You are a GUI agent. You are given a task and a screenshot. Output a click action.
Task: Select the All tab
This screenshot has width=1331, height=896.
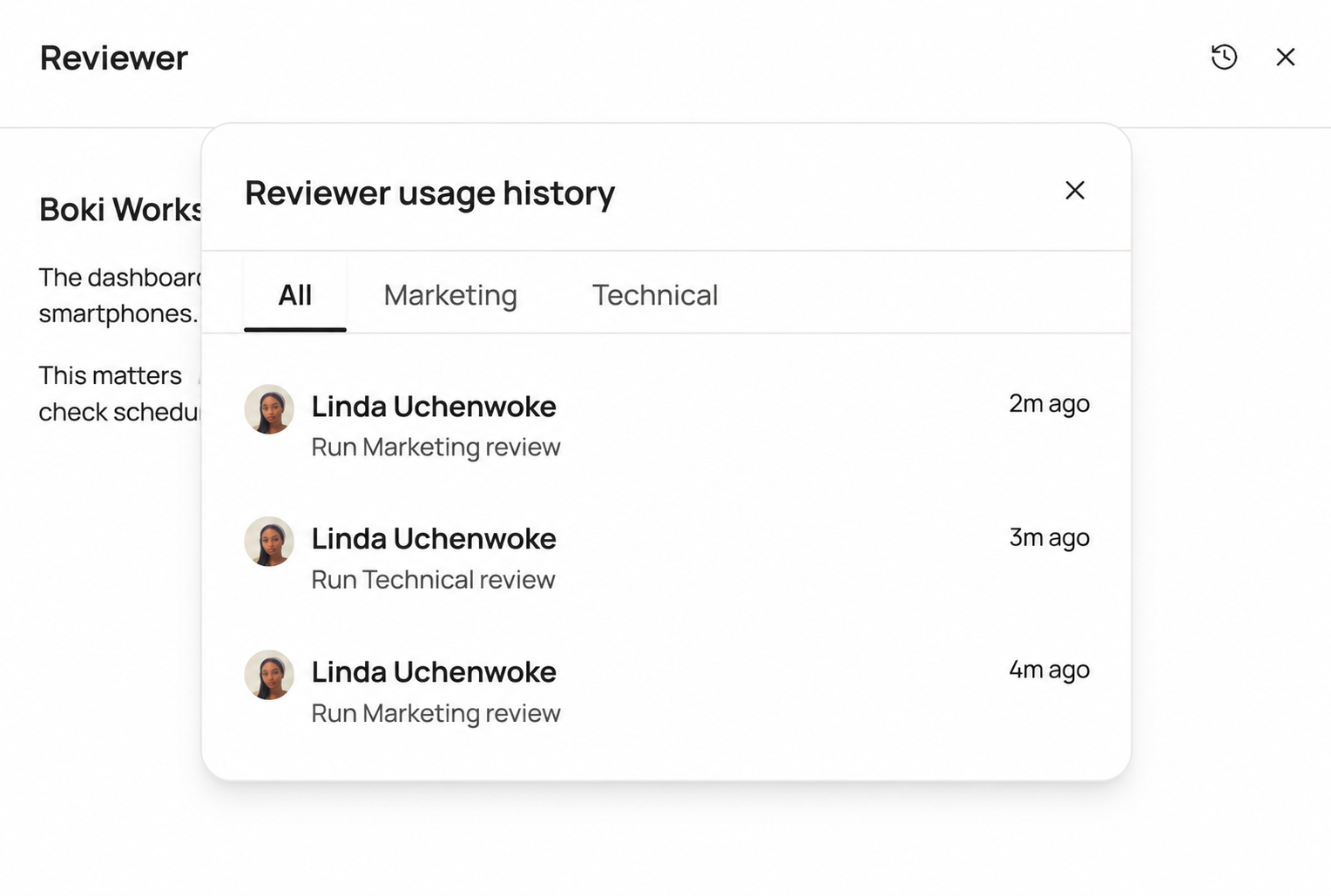295,295
